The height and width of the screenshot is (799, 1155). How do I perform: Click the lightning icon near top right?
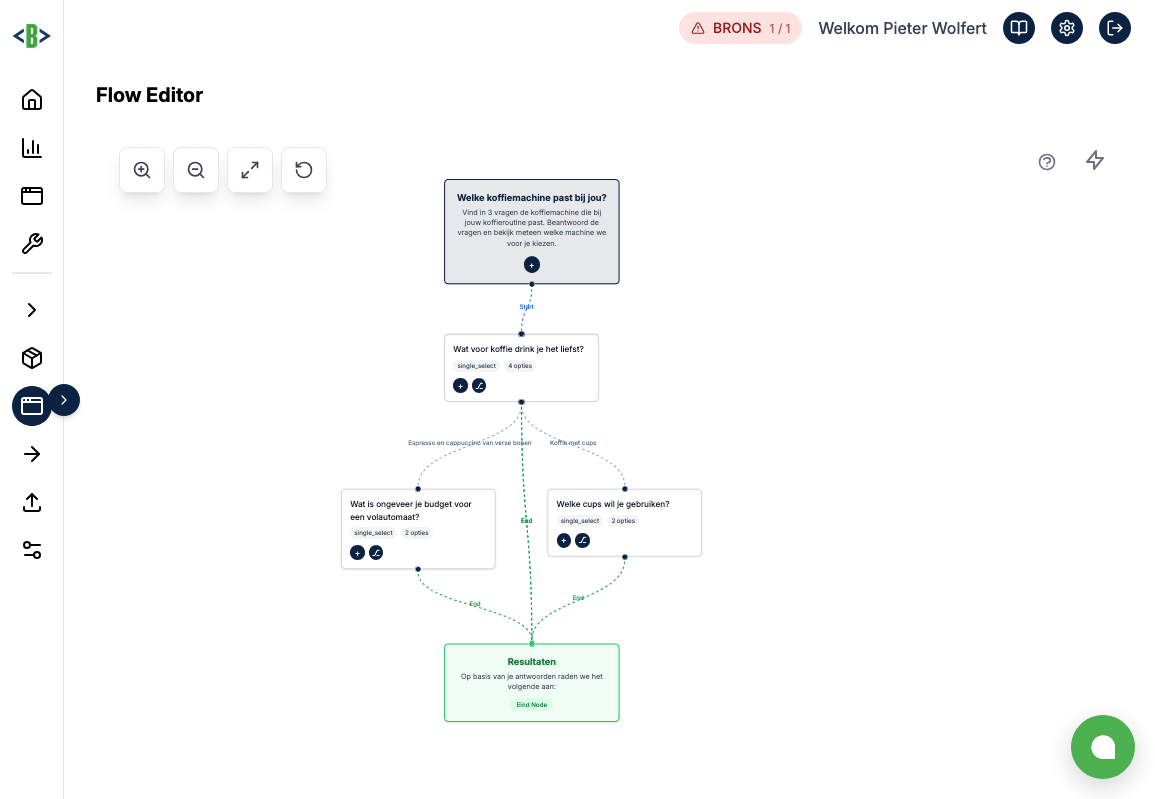click(1095, 160)
